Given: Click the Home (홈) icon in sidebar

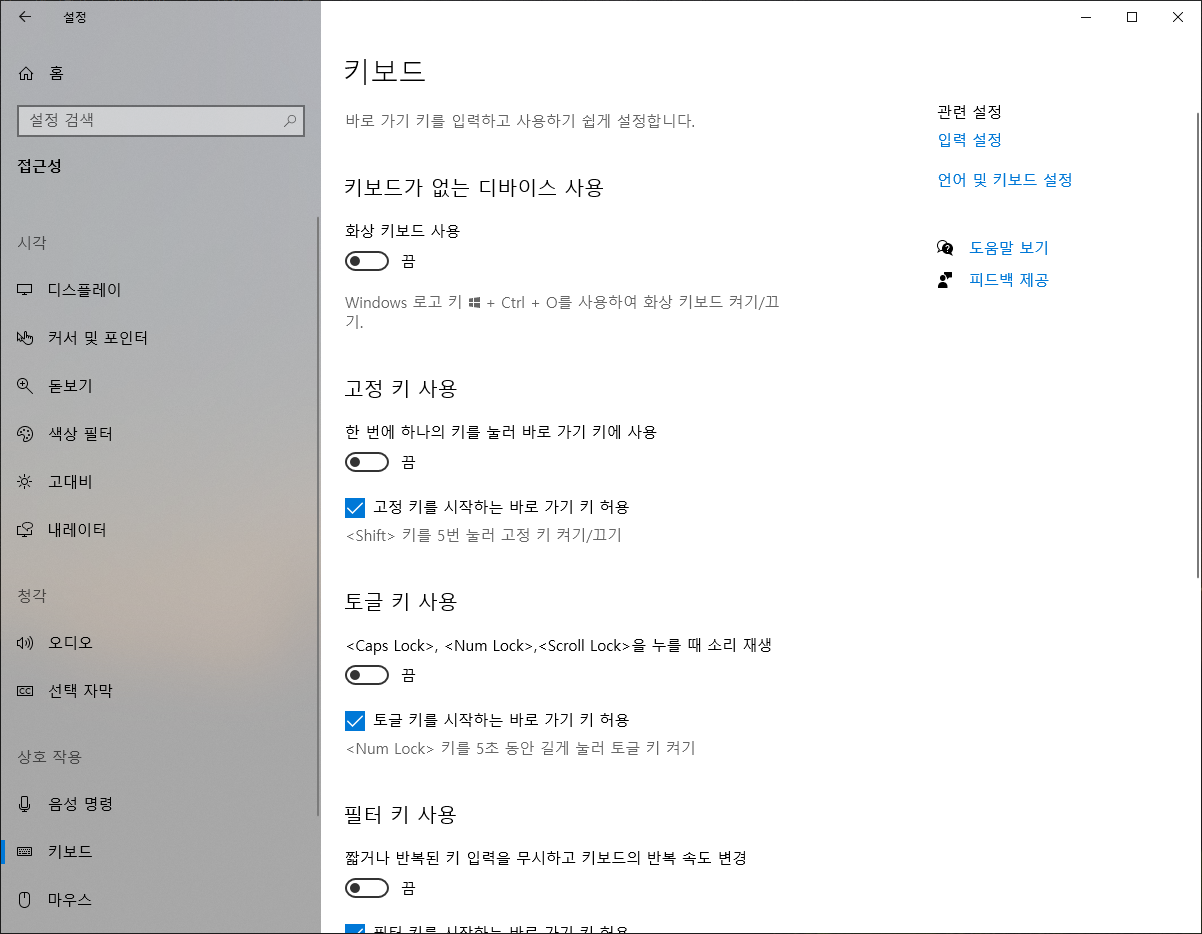Looking at the screenshot, I should pos(26,73).
